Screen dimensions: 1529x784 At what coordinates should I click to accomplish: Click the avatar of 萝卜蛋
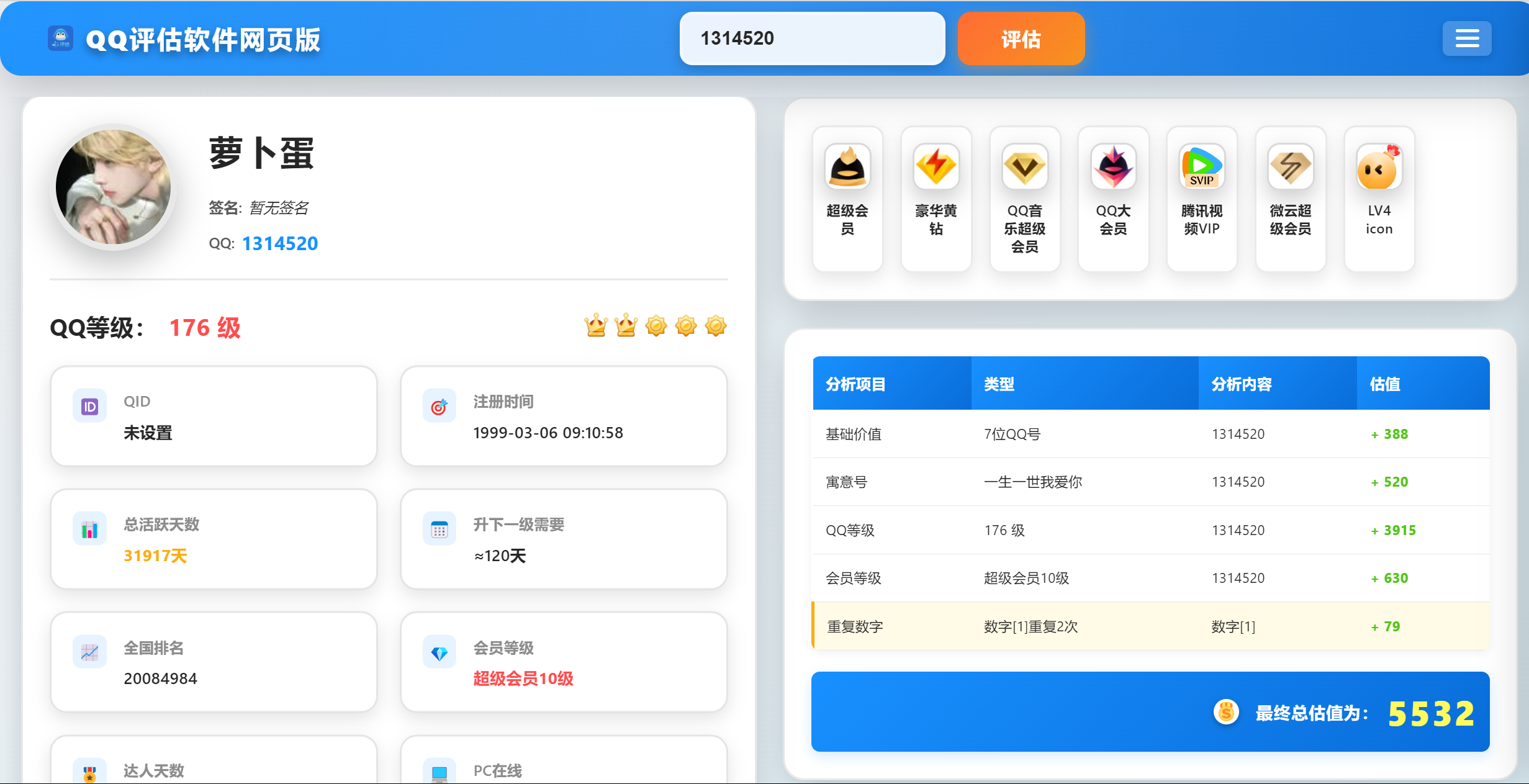113,187
